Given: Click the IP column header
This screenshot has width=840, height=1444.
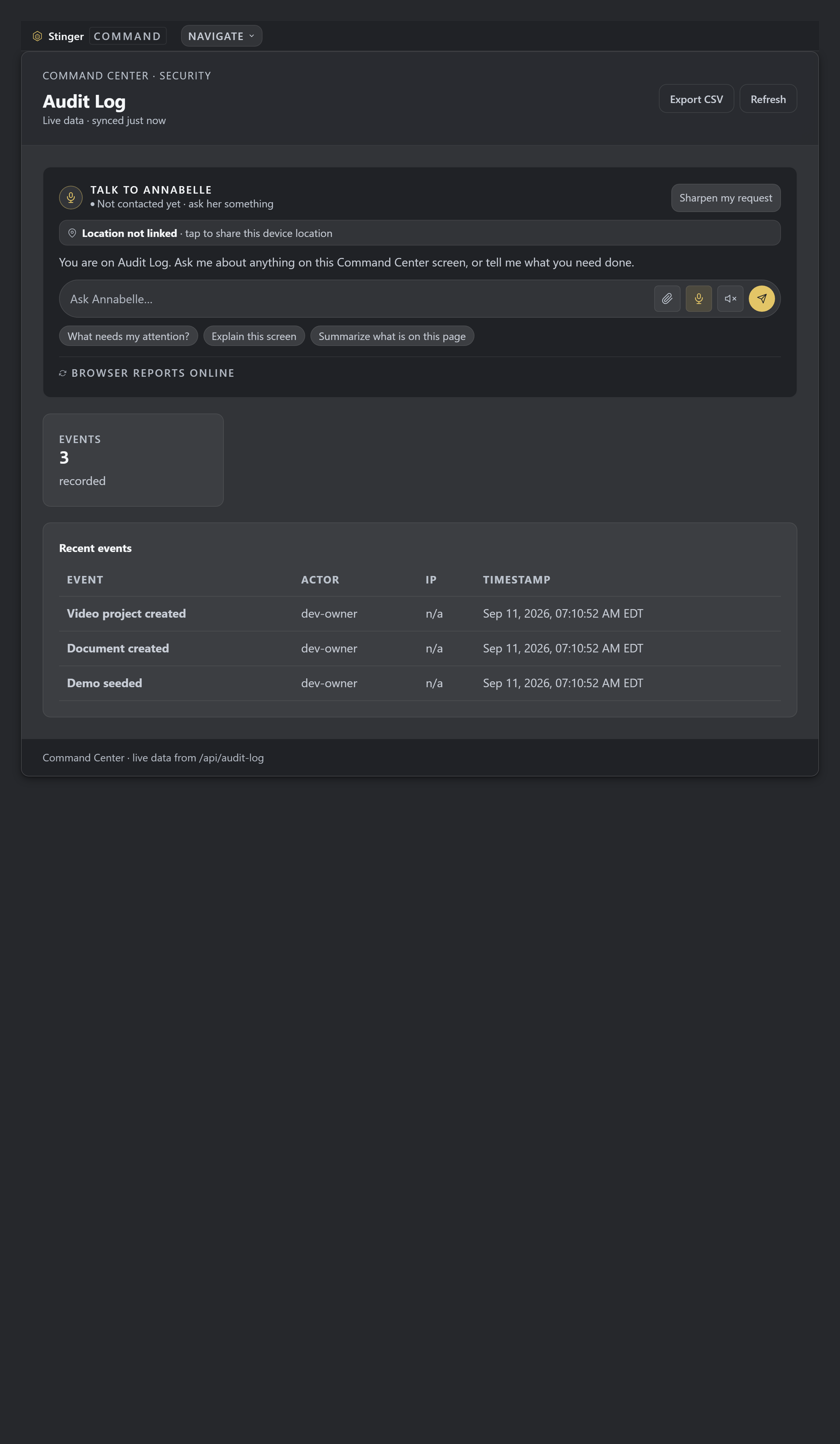Looking at the screenshot, I should [x=431, y=580].
